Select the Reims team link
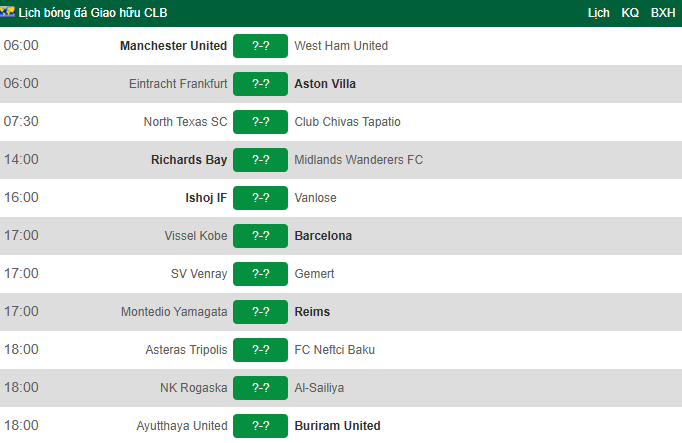 tap(312, 312)
